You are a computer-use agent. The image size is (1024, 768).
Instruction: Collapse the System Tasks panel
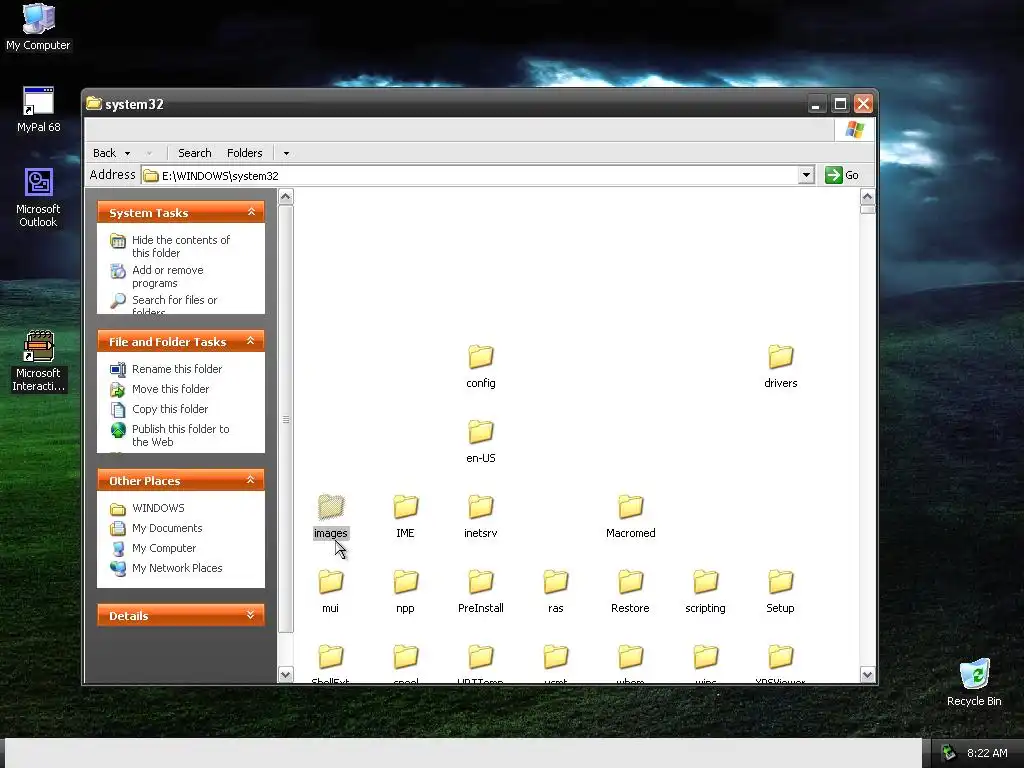[x=251, y=212]
